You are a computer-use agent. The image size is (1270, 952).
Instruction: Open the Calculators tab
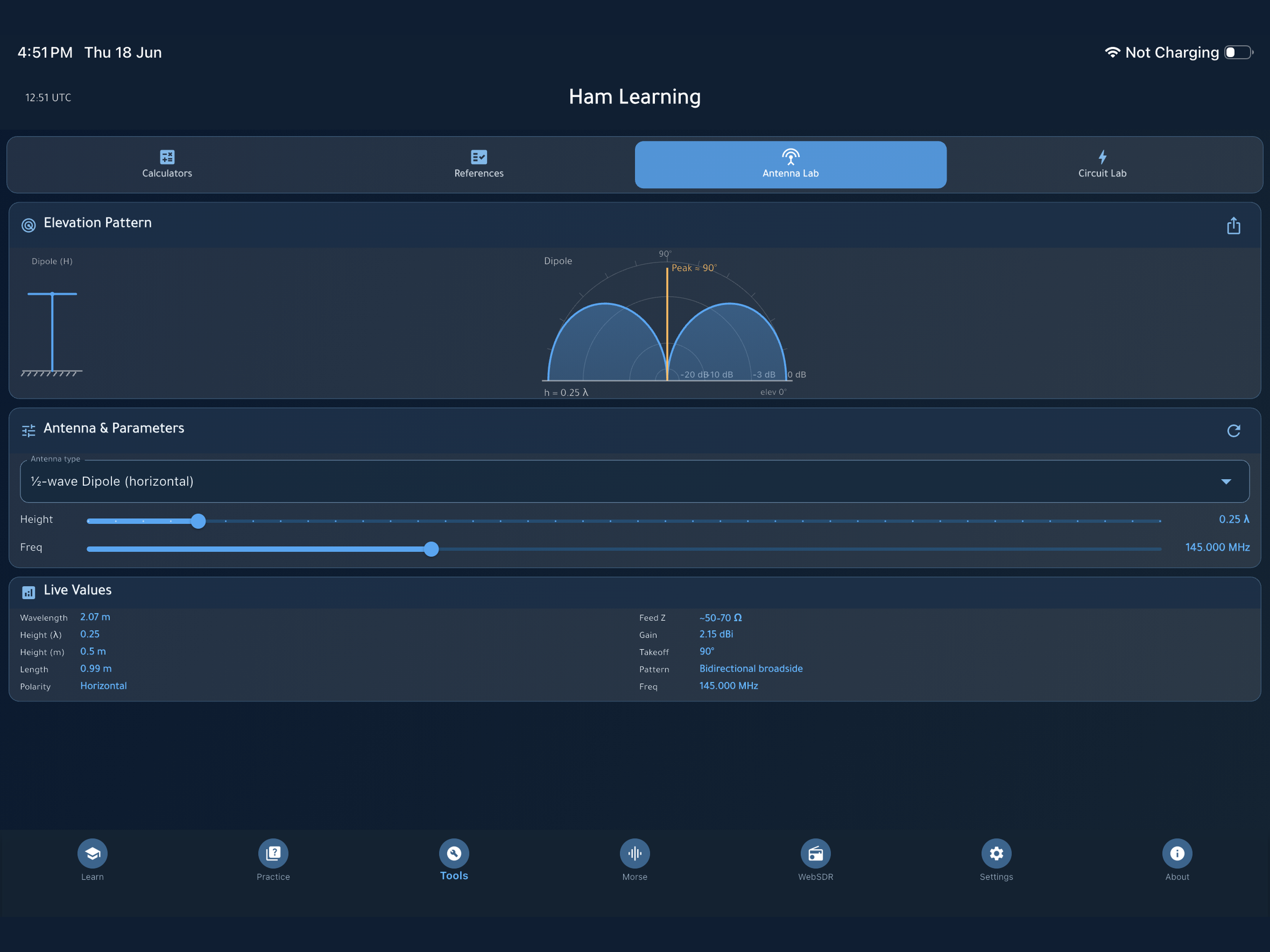click(167, 165)
